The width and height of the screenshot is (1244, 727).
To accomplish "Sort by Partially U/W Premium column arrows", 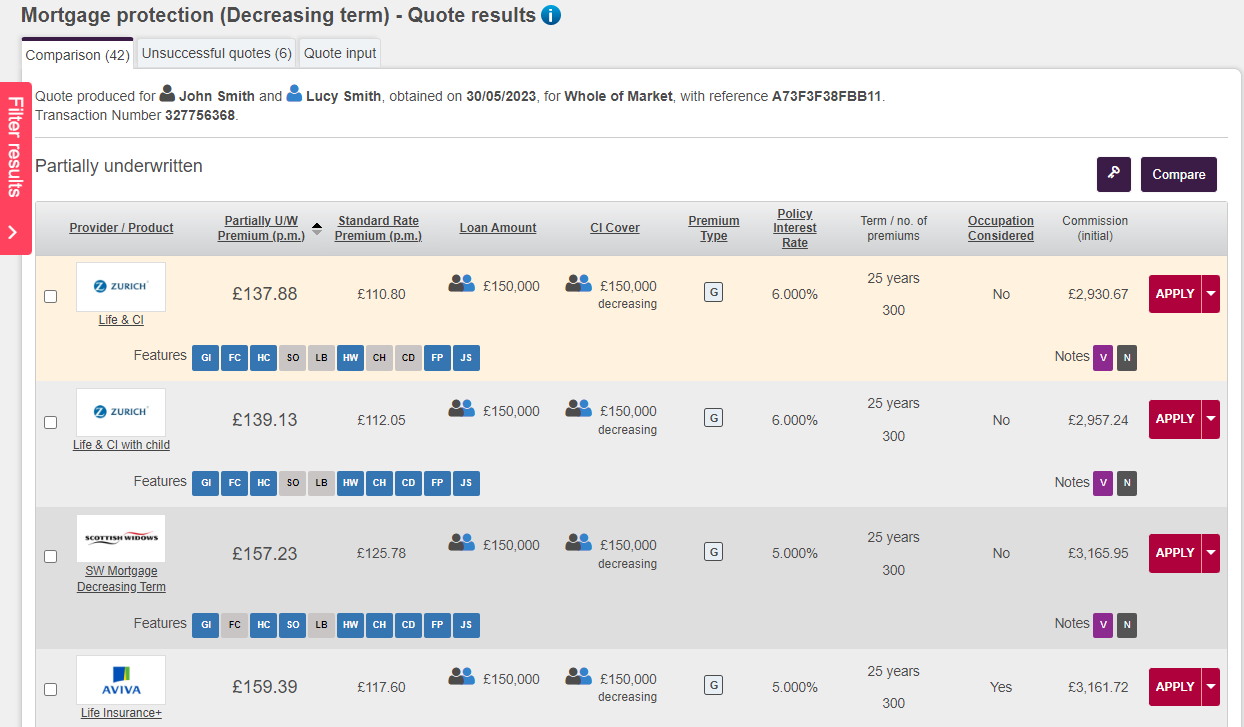I will (317, 228).
